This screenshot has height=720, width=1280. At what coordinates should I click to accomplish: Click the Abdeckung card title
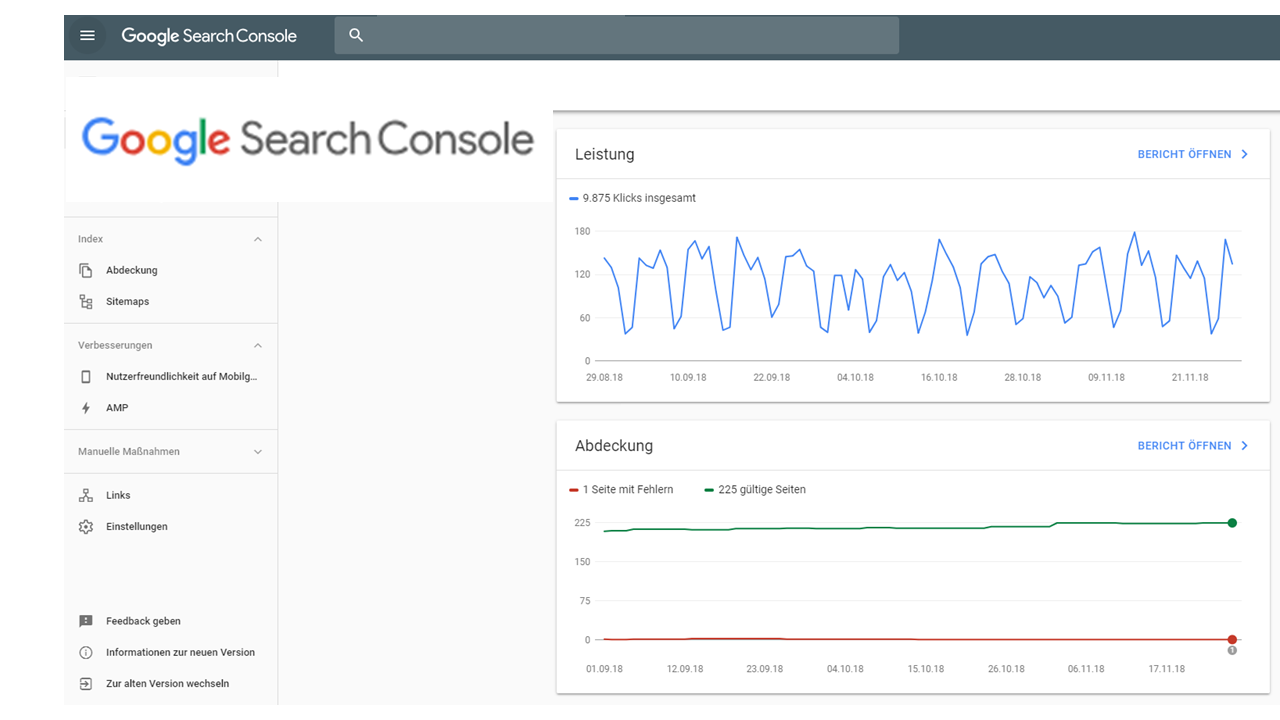click(x=613, y=446)
